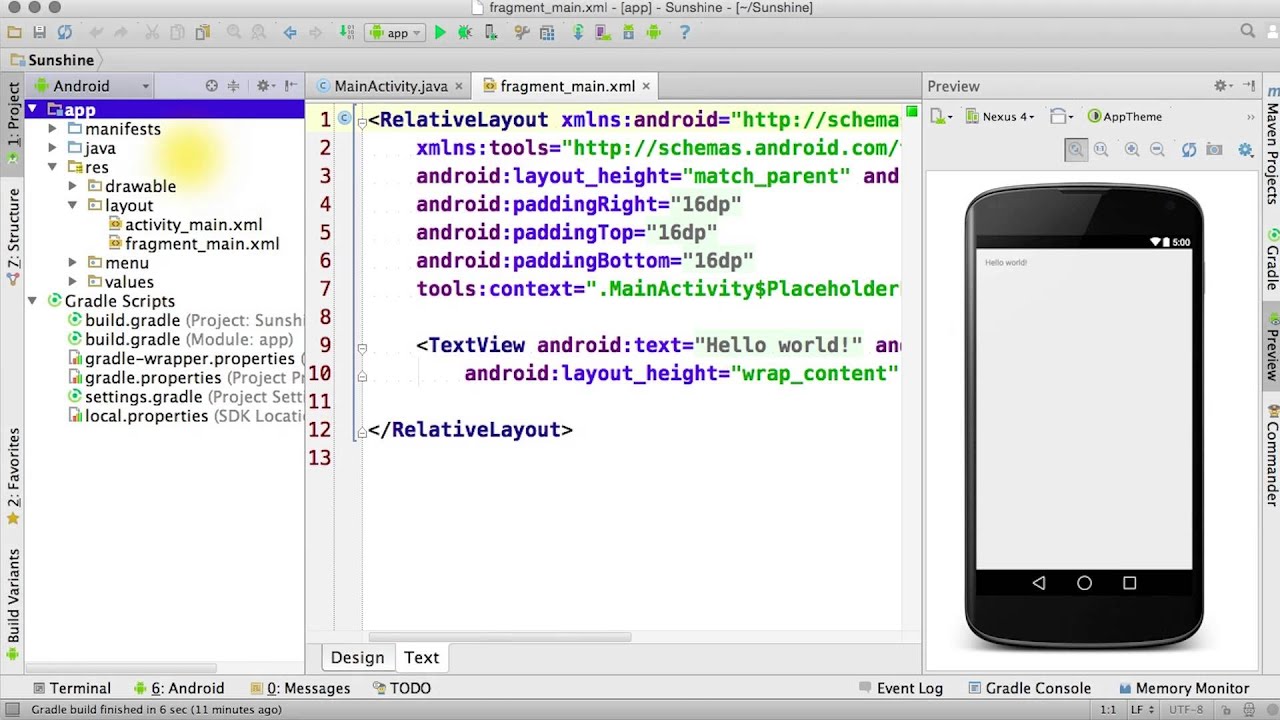The width and height of the screenshot is (1280, 720).
Task: Toggle the Build Variants side stripe
Action: pyautogui.click(x=13, y=603)
